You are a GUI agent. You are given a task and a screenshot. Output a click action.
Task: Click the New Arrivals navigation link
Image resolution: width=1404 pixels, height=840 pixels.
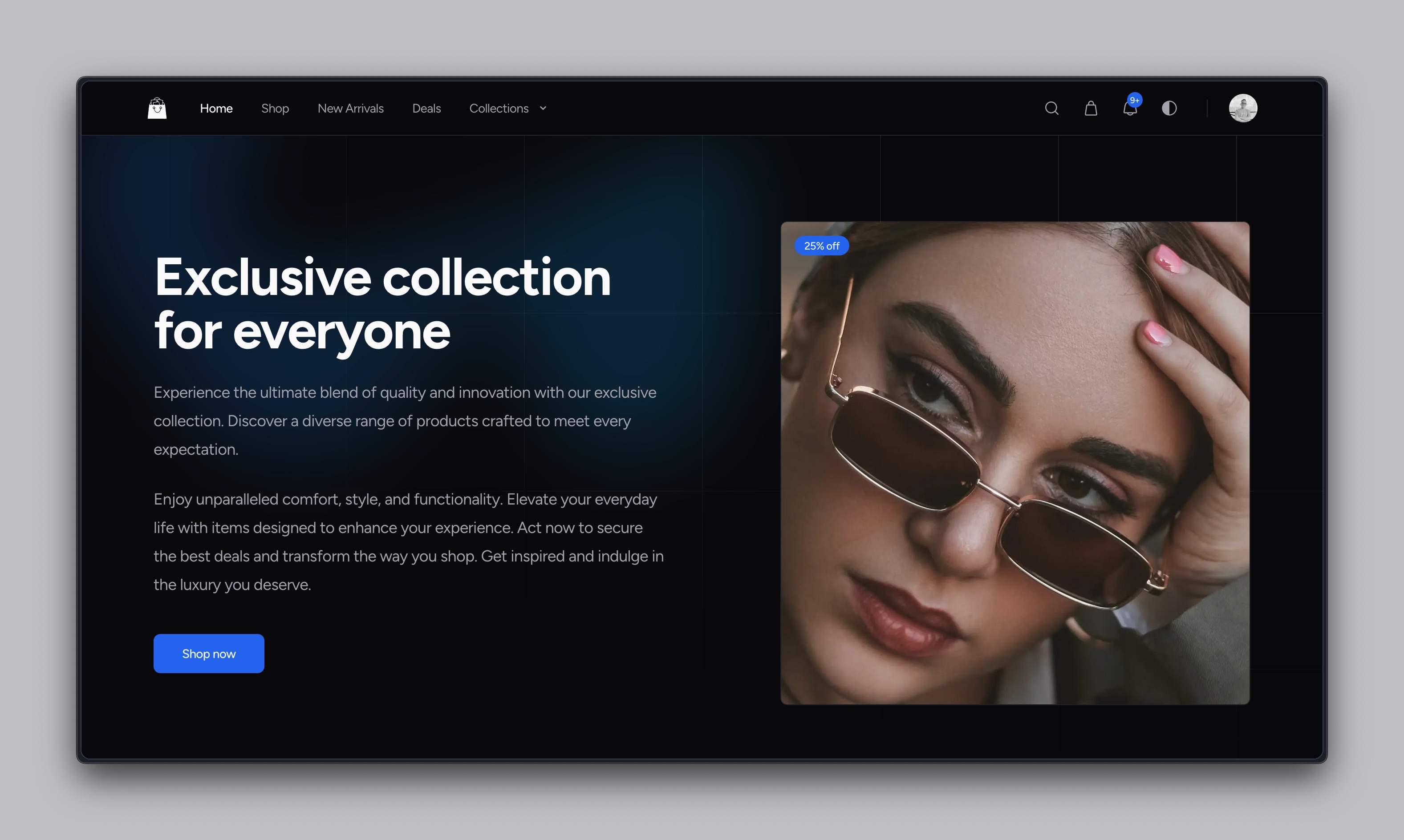(351, 108)
